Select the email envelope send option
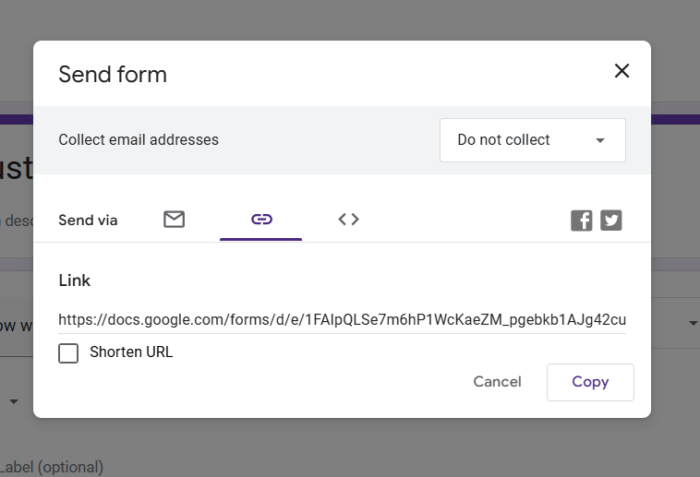The width and height of the screenshot is (700, 477). tap(174, 219)
